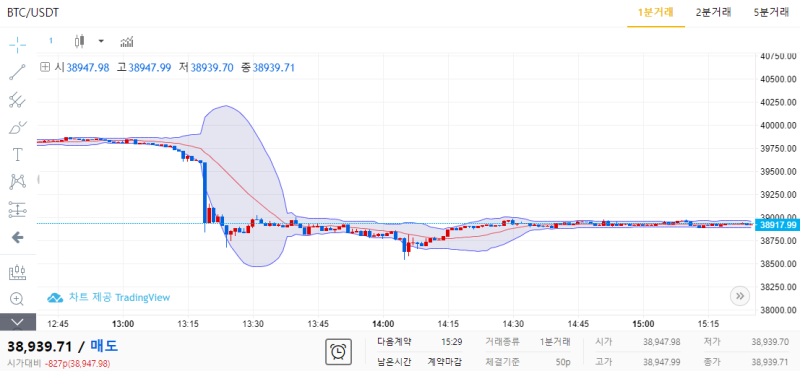Image resolution: width=800 pixels, height=371 pixels.
Task: Select the pitchfork drawing tool
Action: (x=18, y=100)
